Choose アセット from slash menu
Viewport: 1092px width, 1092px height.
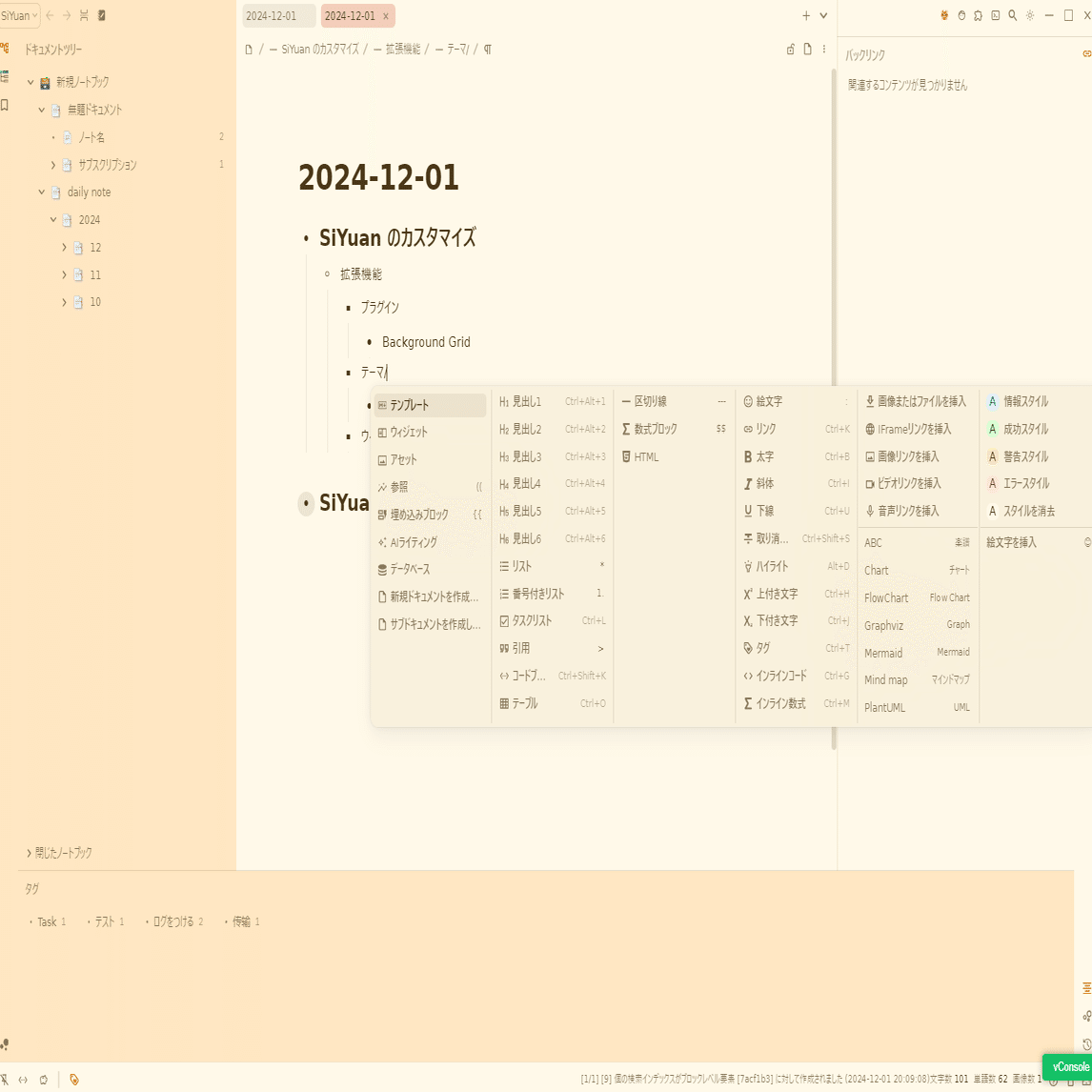pos(431,459)
